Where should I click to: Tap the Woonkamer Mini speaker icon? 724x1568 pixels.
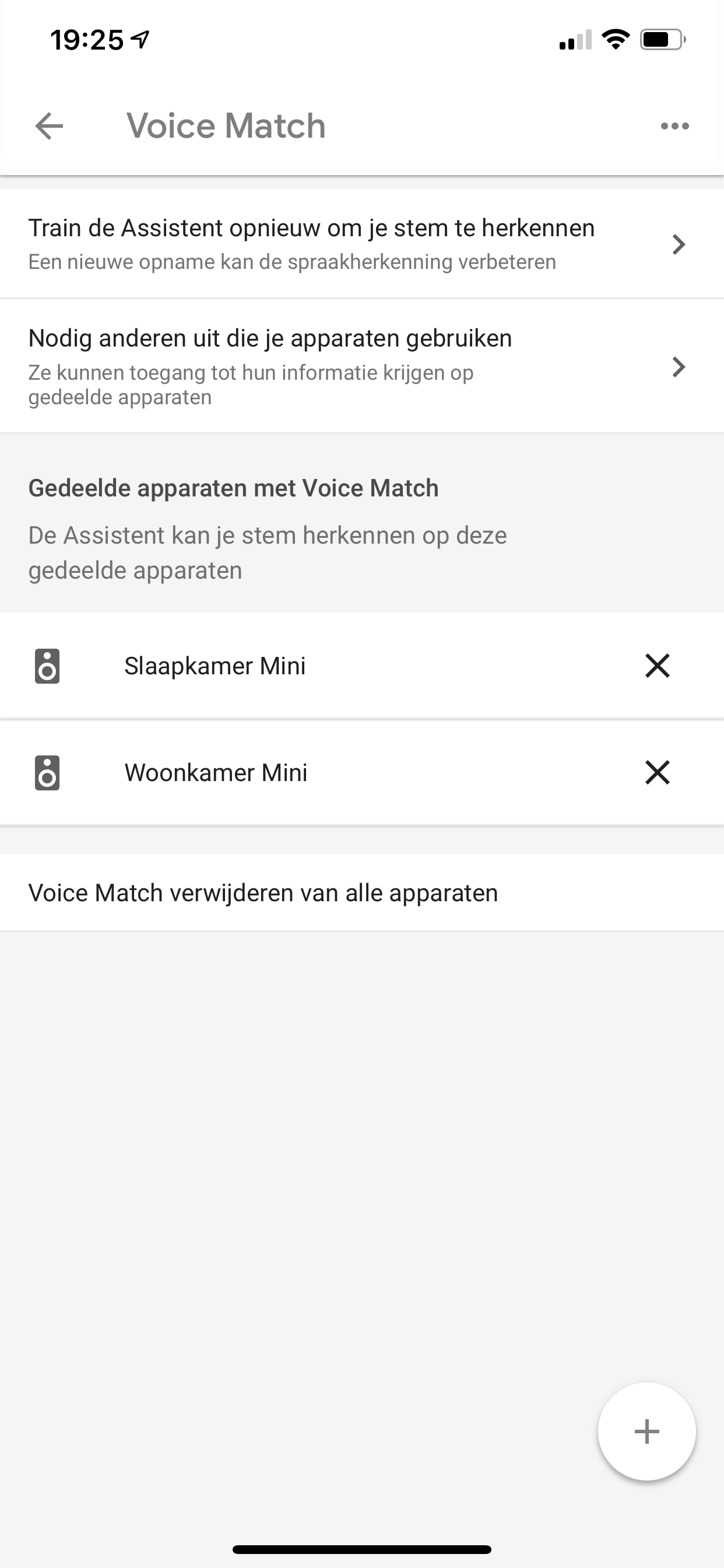[x=47, y=772]
